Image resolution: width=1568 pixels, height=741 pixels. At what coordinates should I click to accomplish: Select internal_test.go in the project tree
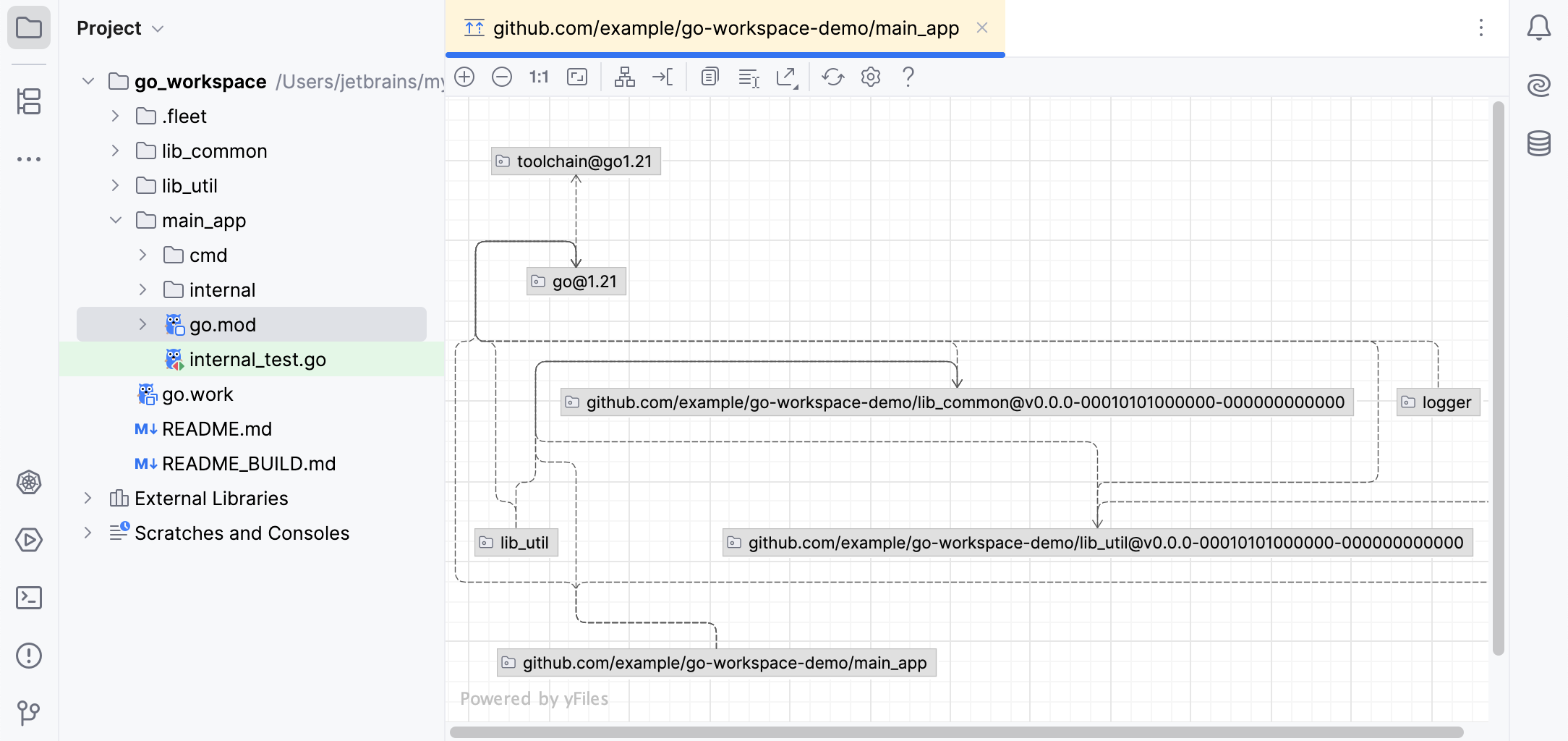(x=257, y=359)
